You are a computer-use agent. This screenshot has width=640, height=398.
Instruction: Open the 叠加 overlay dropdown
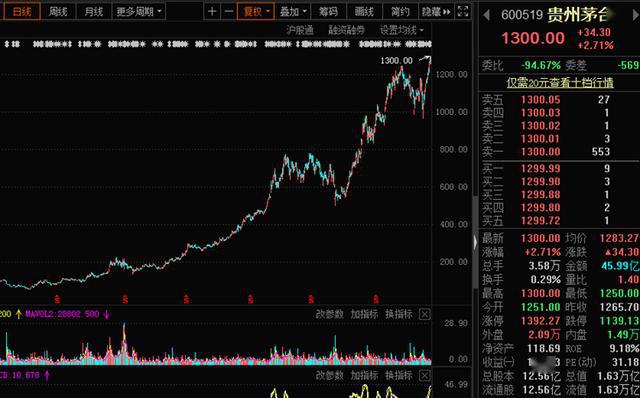tap(292, 11)
